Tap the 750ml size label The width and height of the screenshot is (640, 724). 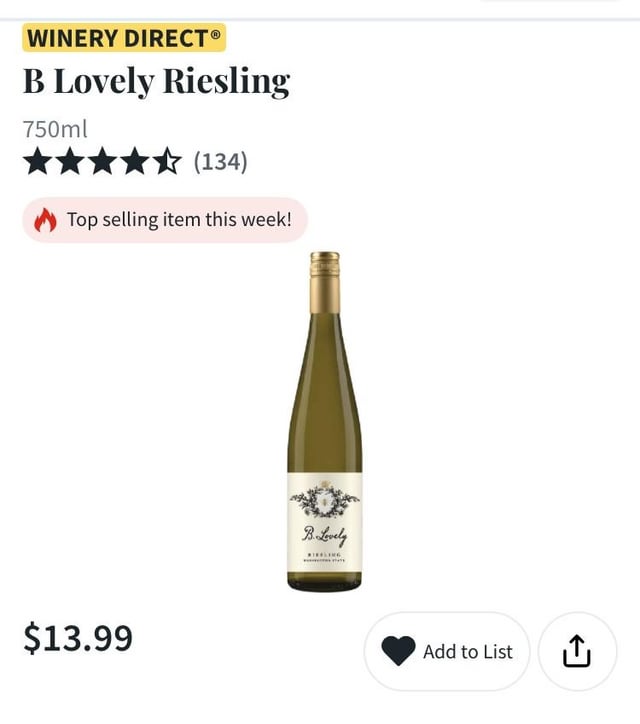point(55,129)
